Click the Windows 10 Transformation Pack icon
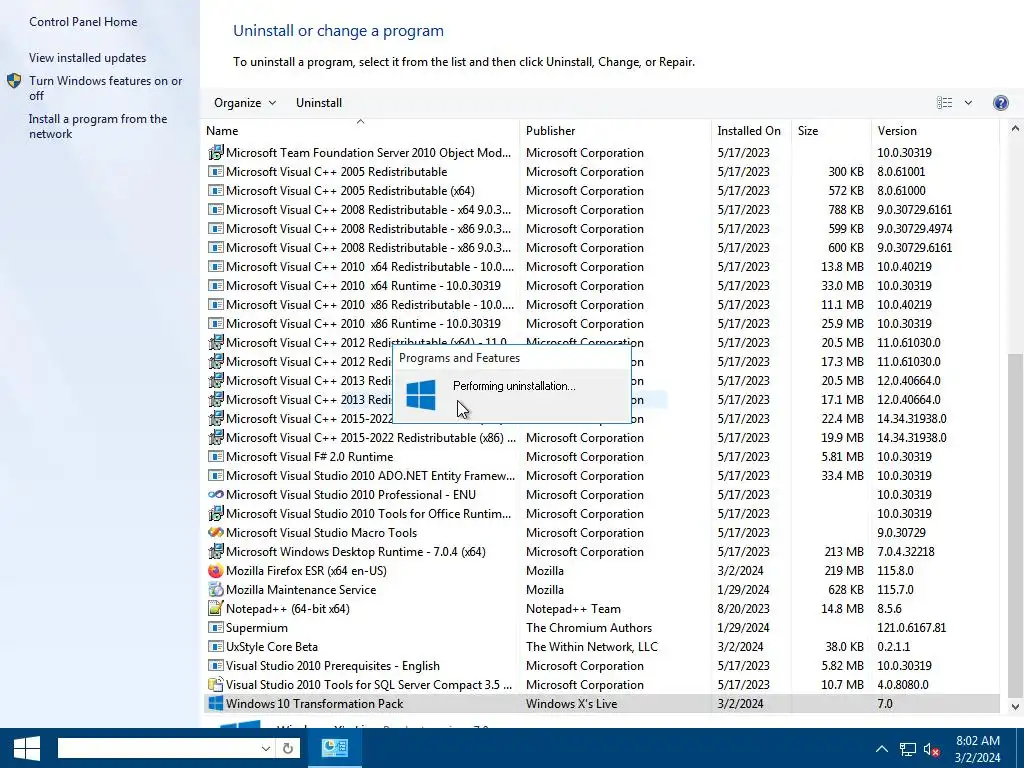The width and height of the screenshot is (1024, 768). pyautogui.click(x=216, y=703)
